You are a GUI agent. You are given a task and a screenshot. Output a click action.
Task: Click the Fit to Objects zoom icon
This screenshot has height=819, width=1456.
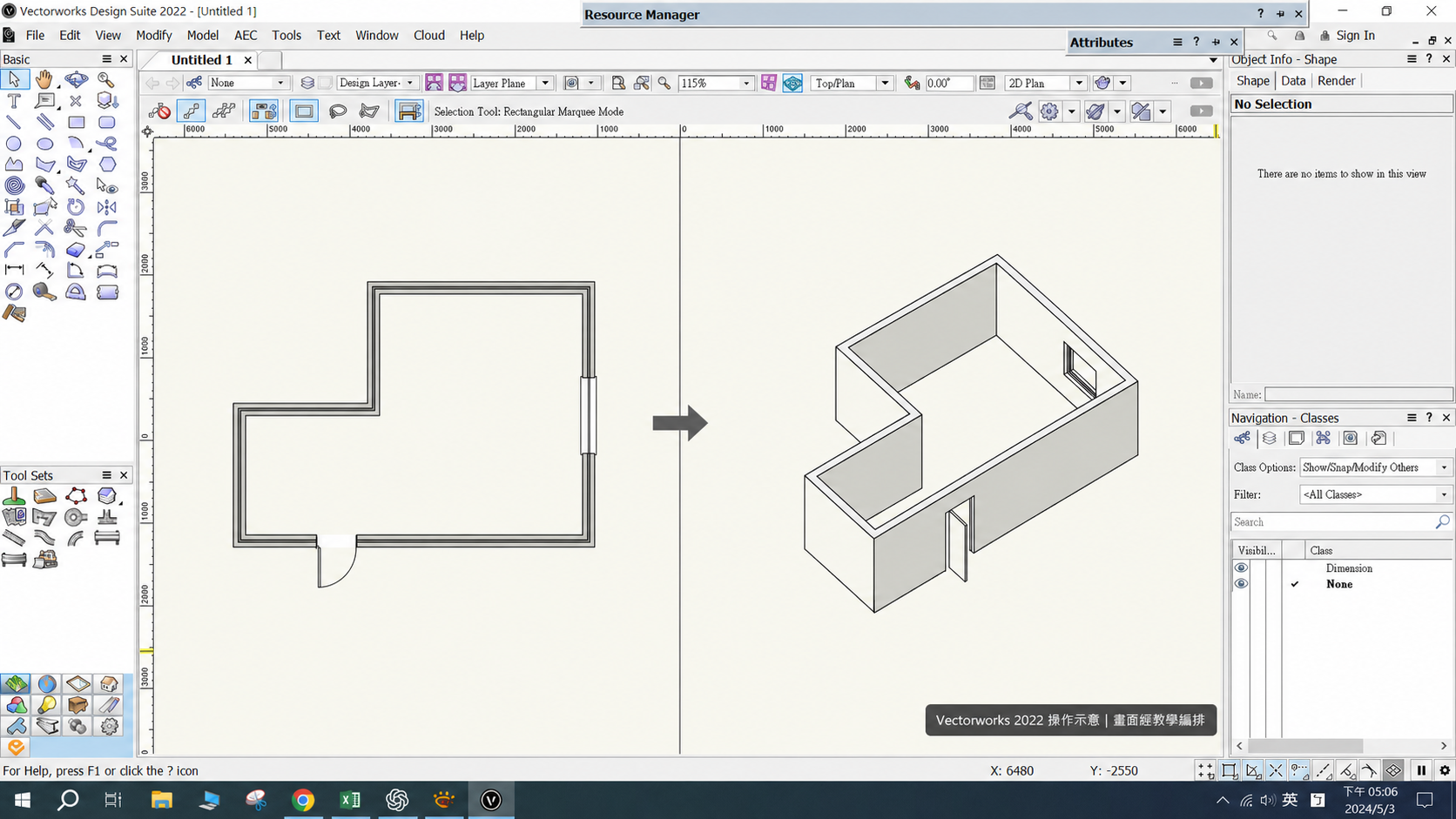coord(642,83)
